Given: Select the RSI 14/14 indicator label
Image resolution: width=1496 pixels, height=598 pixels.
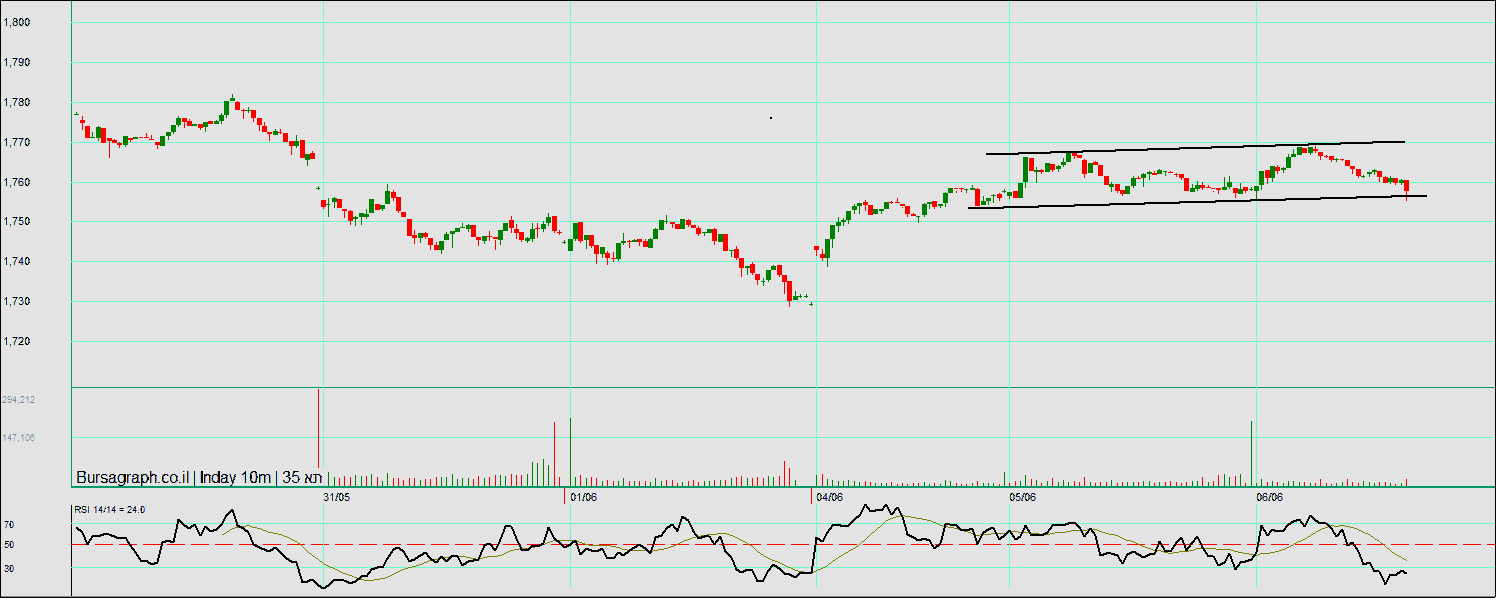Looking at the screenshot, I should tap(109, 510).
